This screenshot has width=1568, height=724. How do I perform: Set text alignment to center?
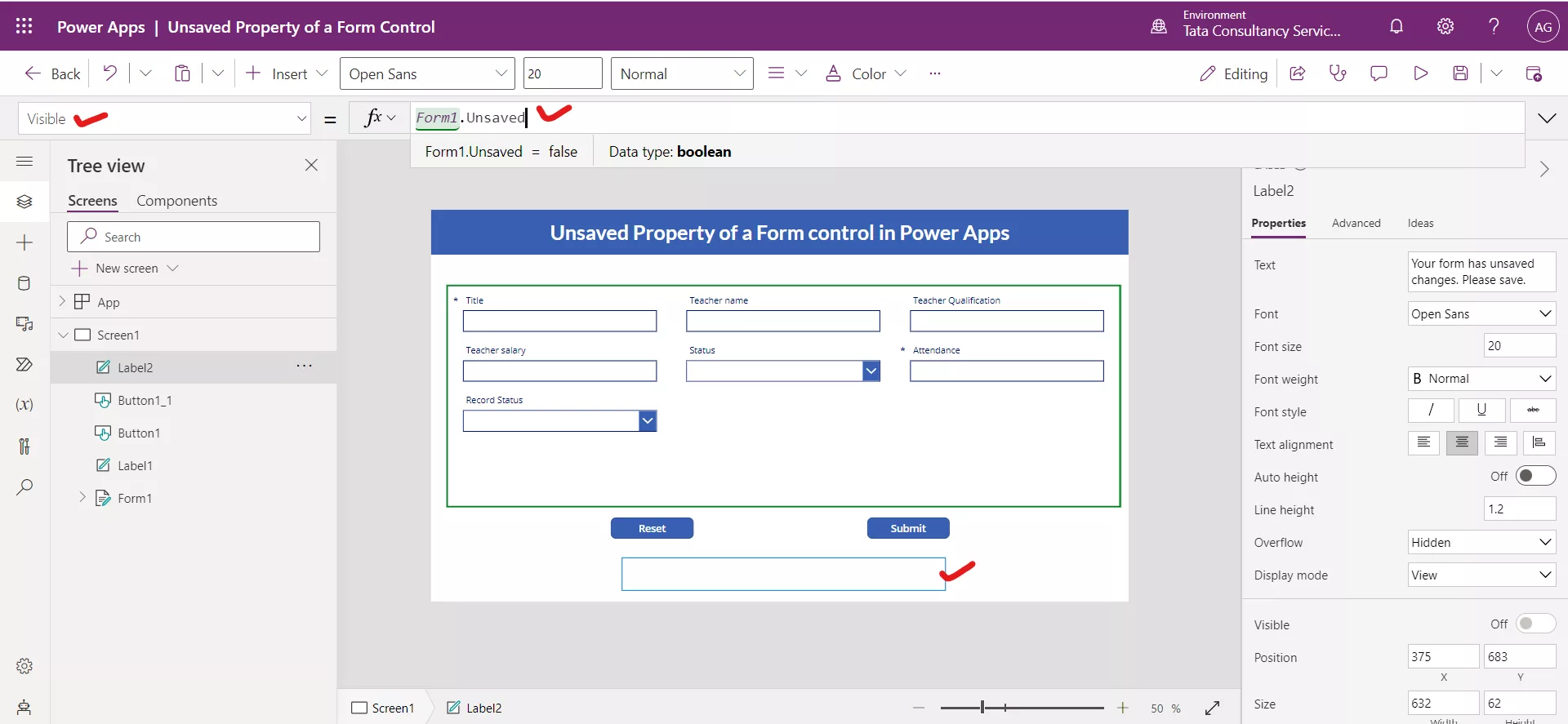1462,442
